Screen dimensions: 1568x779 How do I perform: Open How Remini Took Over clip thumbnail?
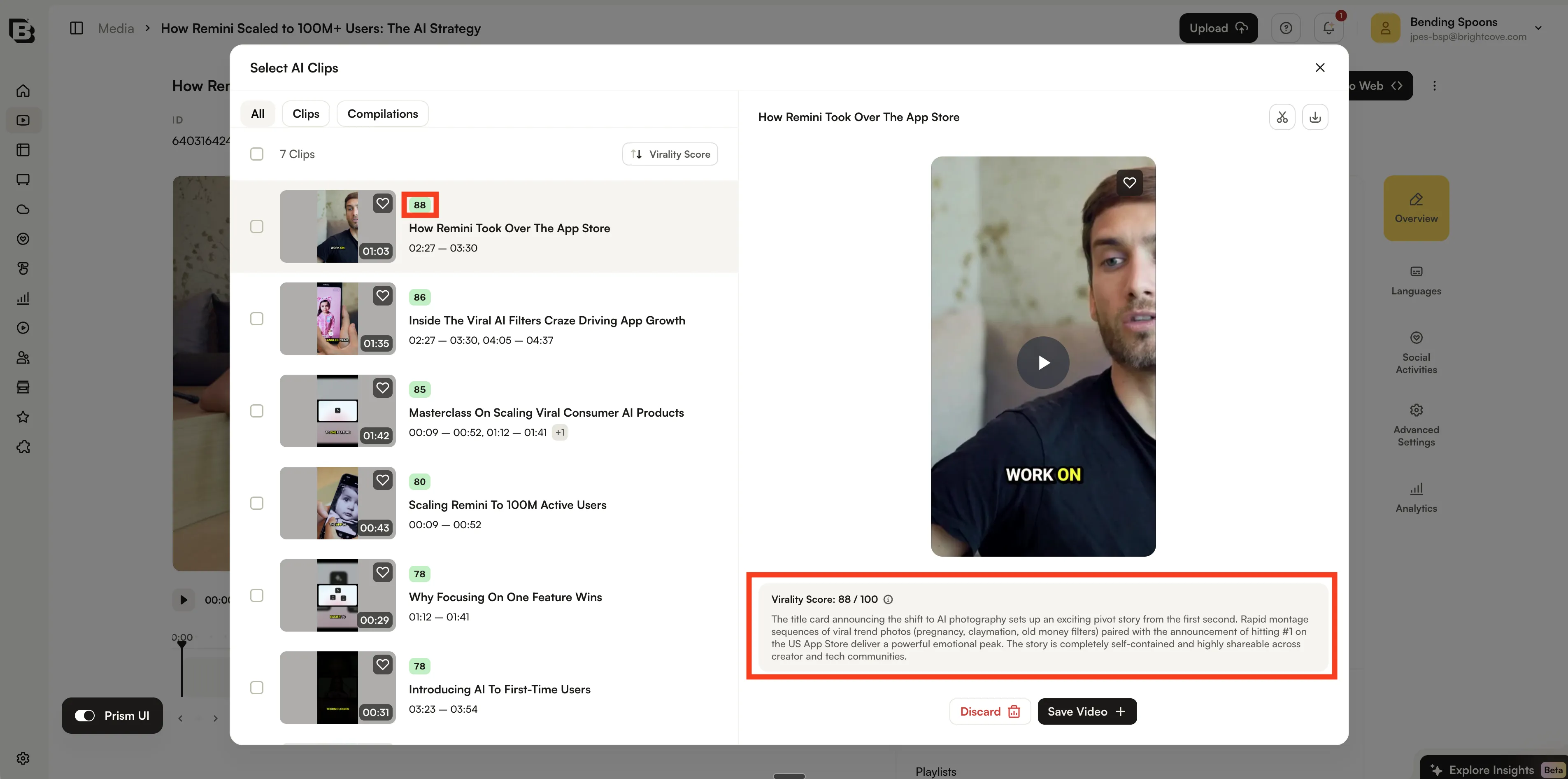337,226
